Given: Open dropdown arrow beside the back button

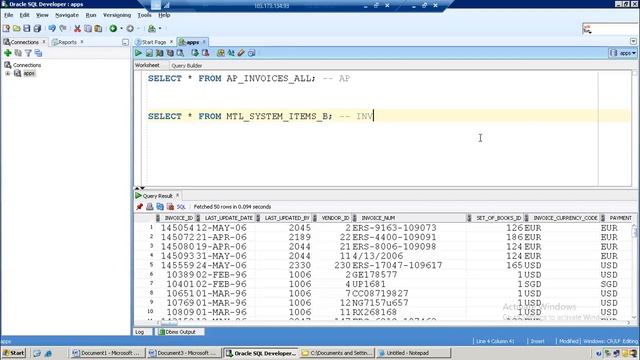Looking at the screenshot, I should (x=121, y=29).
